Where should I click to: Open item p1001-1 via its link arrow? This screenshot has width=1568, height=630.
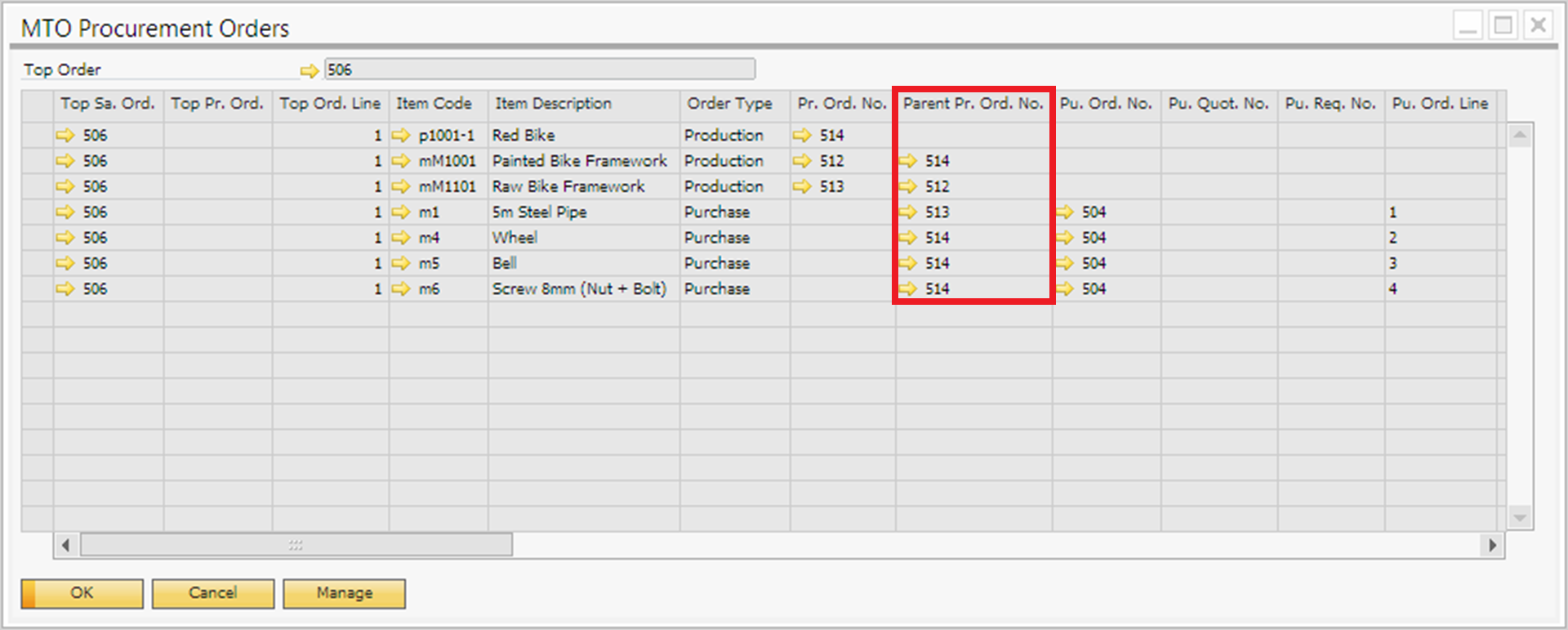click(400, 136)
